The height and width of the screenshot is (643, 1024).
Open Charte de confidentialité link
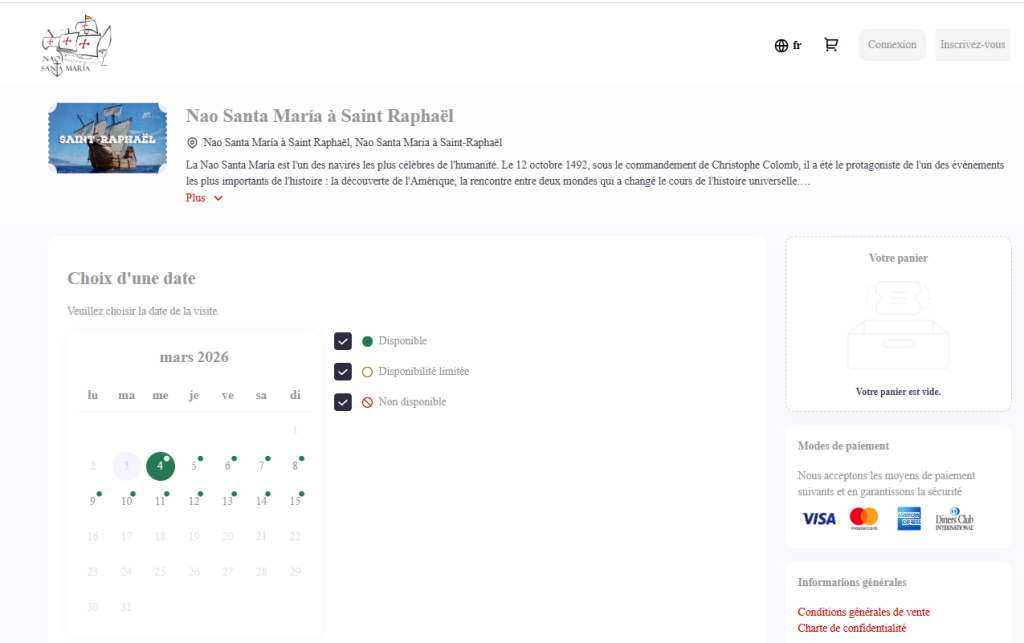pyautogui.click(x=851, y=628)
